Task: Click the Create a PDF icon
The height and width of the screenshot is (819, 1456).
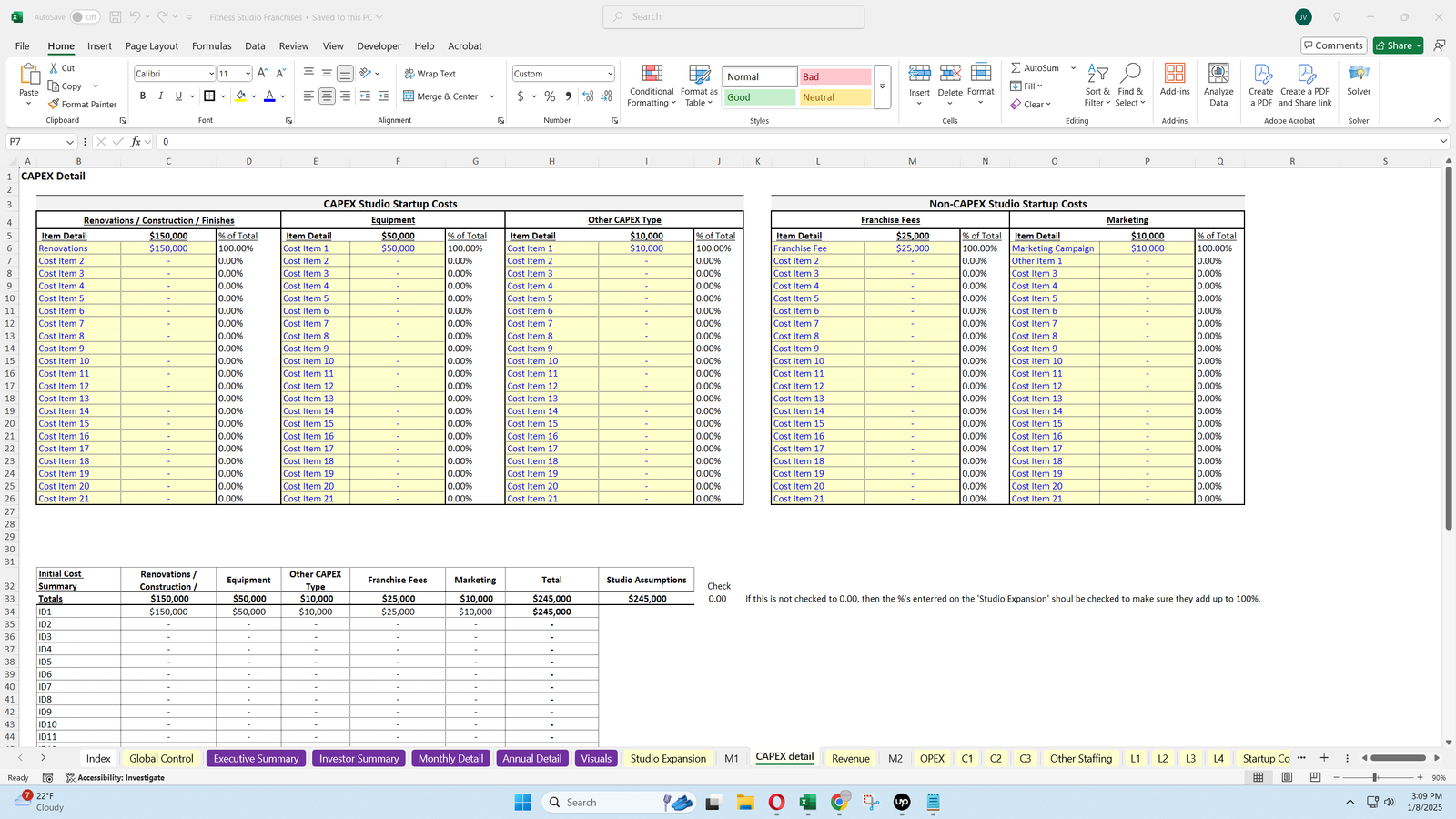Action: pos(1261,86)
